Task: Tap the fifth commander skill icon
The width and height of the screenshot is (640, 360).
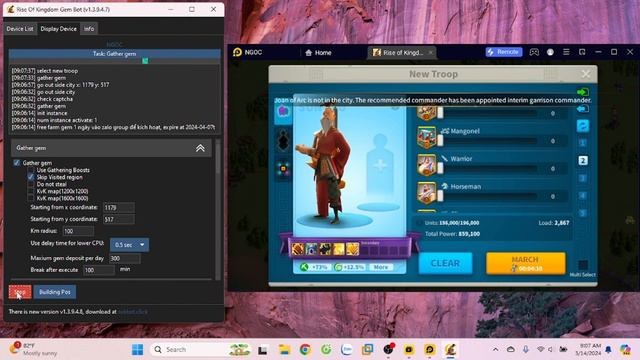Action: 352,249
